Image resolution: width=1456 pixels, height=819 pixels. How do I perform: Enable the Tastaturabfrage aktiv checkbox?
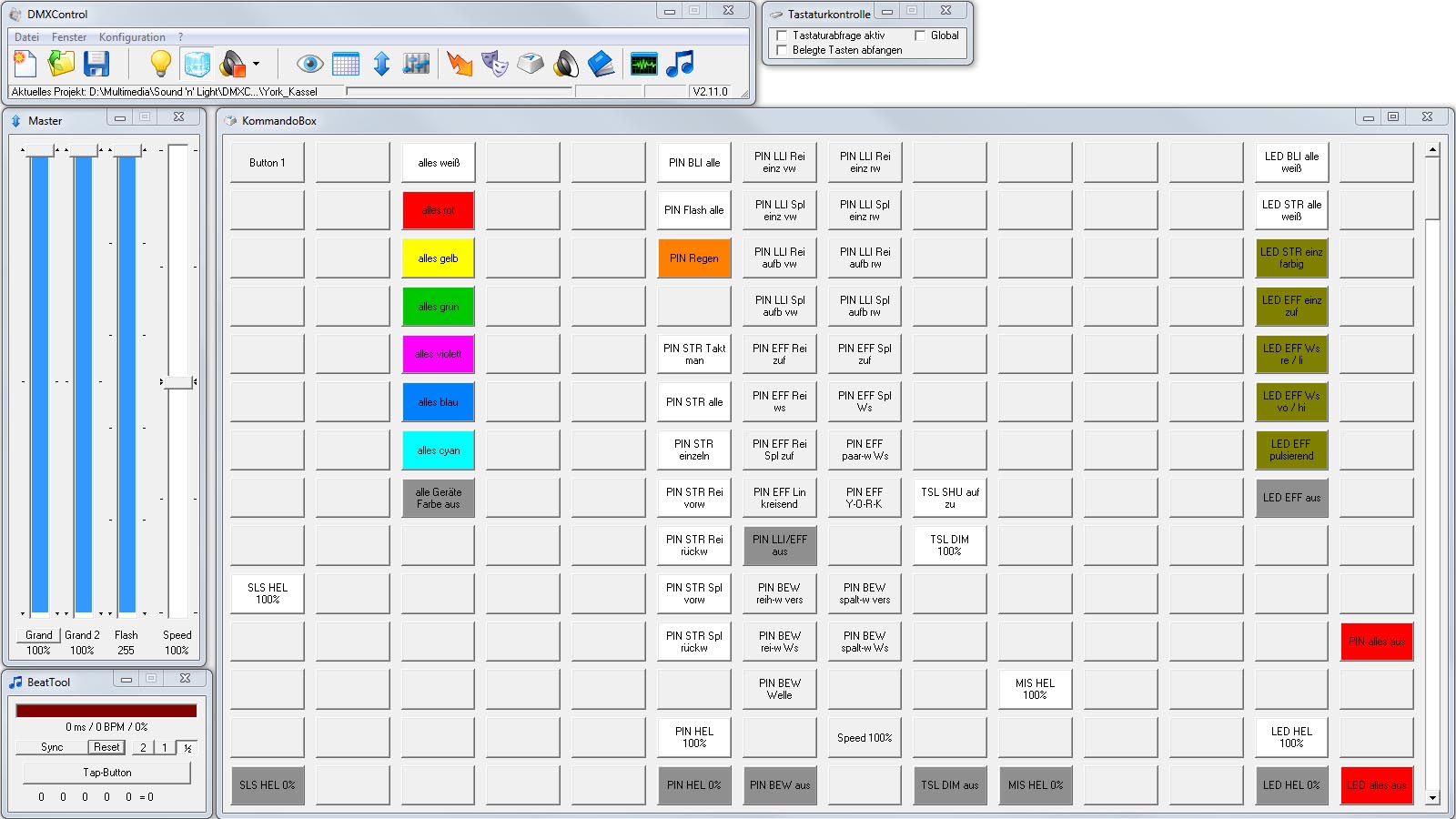(781, 35)
